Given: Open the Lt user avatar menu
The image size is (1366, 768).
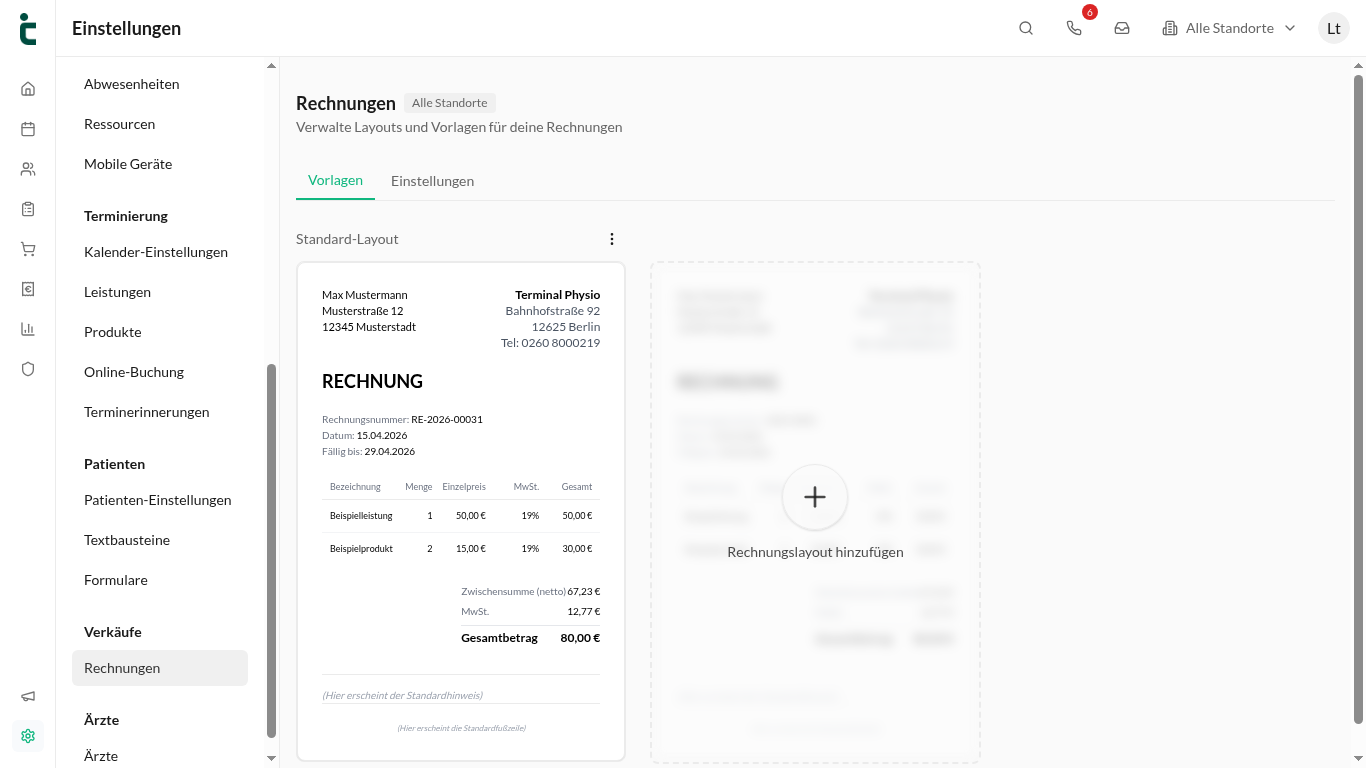Looking at the screenshot, I should click(x=1334, y=28).
